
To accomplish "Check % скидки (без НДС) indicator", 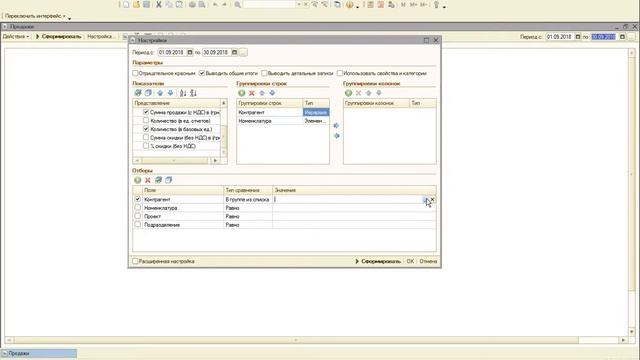I will coord(146,146).
